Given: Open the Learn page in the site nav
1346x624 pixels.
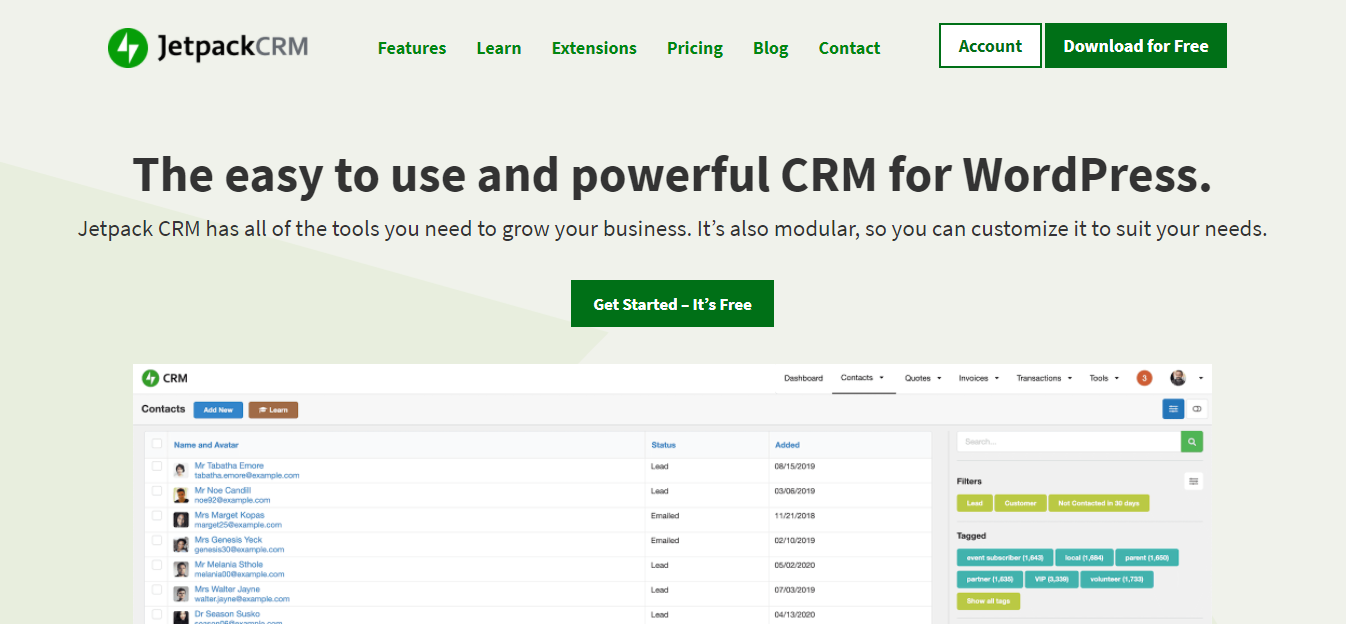Looking at the screenshot, I should pyautogui.click(x=499, y=48).
